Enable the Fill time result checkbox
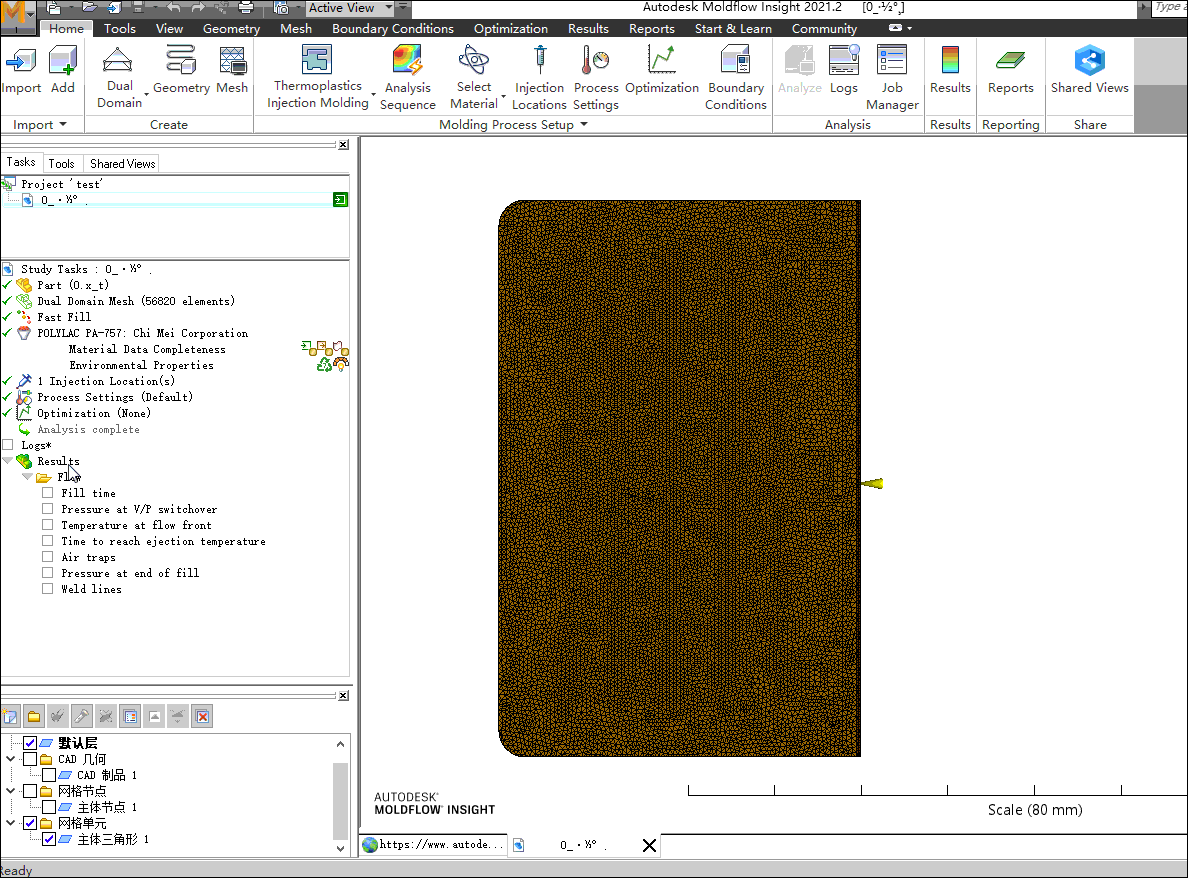 47,493
